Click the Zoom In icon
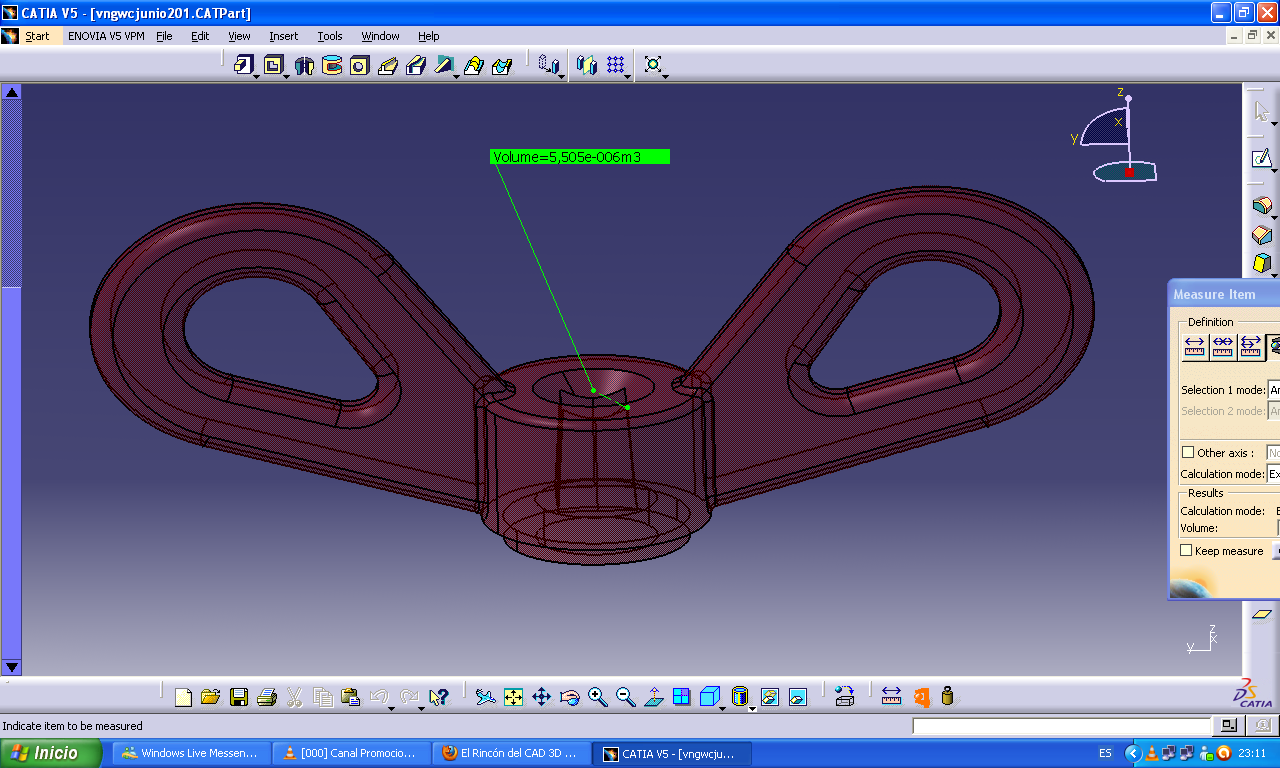The width and height of the screenshot is (1280, 768). click(598, 697)
